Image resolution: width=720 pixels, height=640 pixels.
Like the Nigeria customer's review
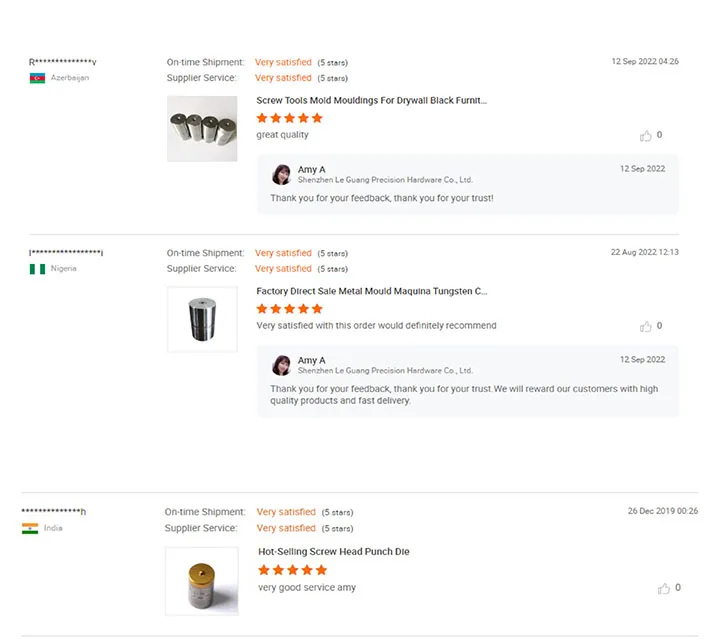tap(646, 327)
